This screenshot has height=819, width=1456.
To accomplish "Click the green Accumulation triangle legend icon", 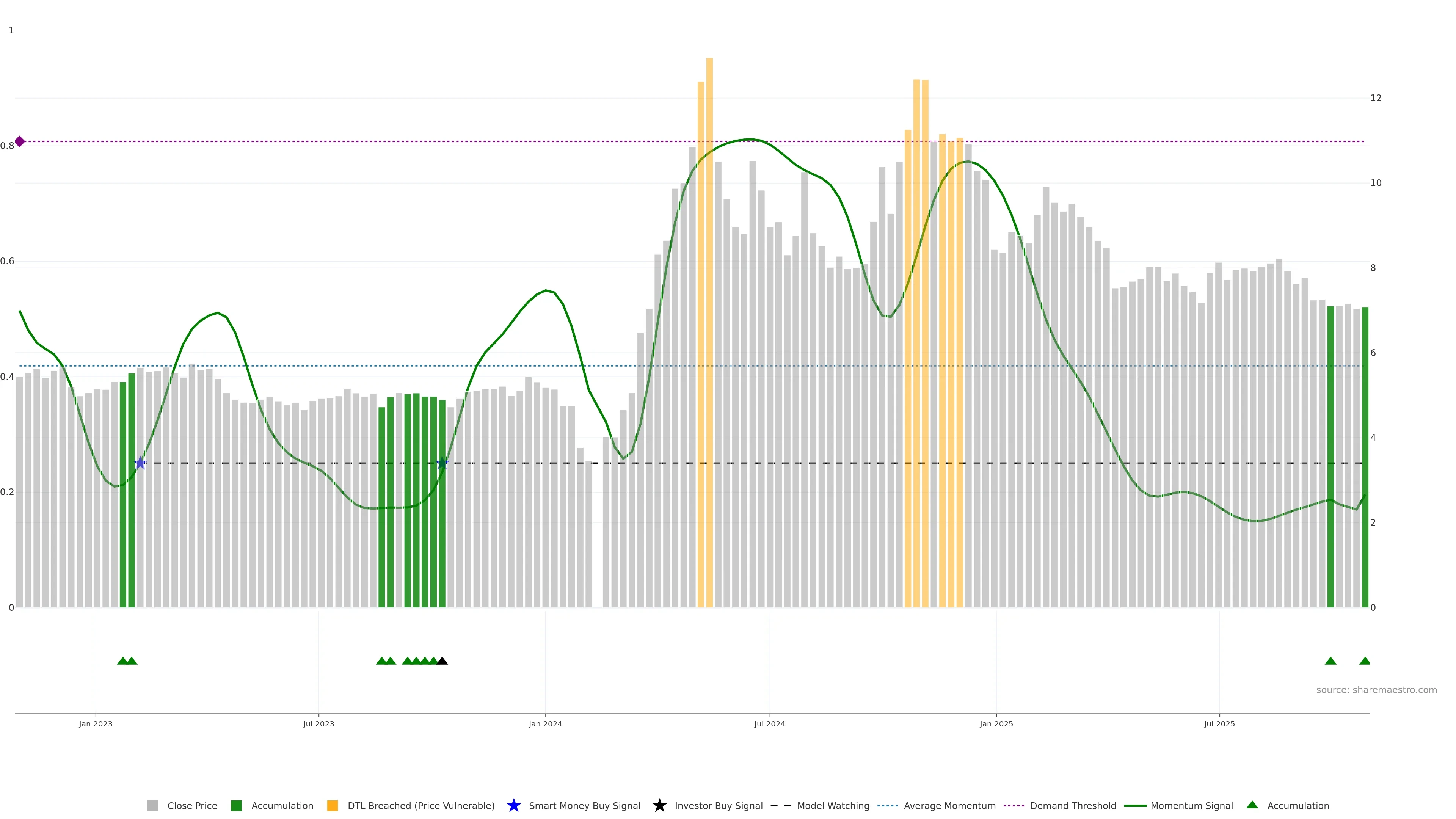I will (x=1252, y=805).
